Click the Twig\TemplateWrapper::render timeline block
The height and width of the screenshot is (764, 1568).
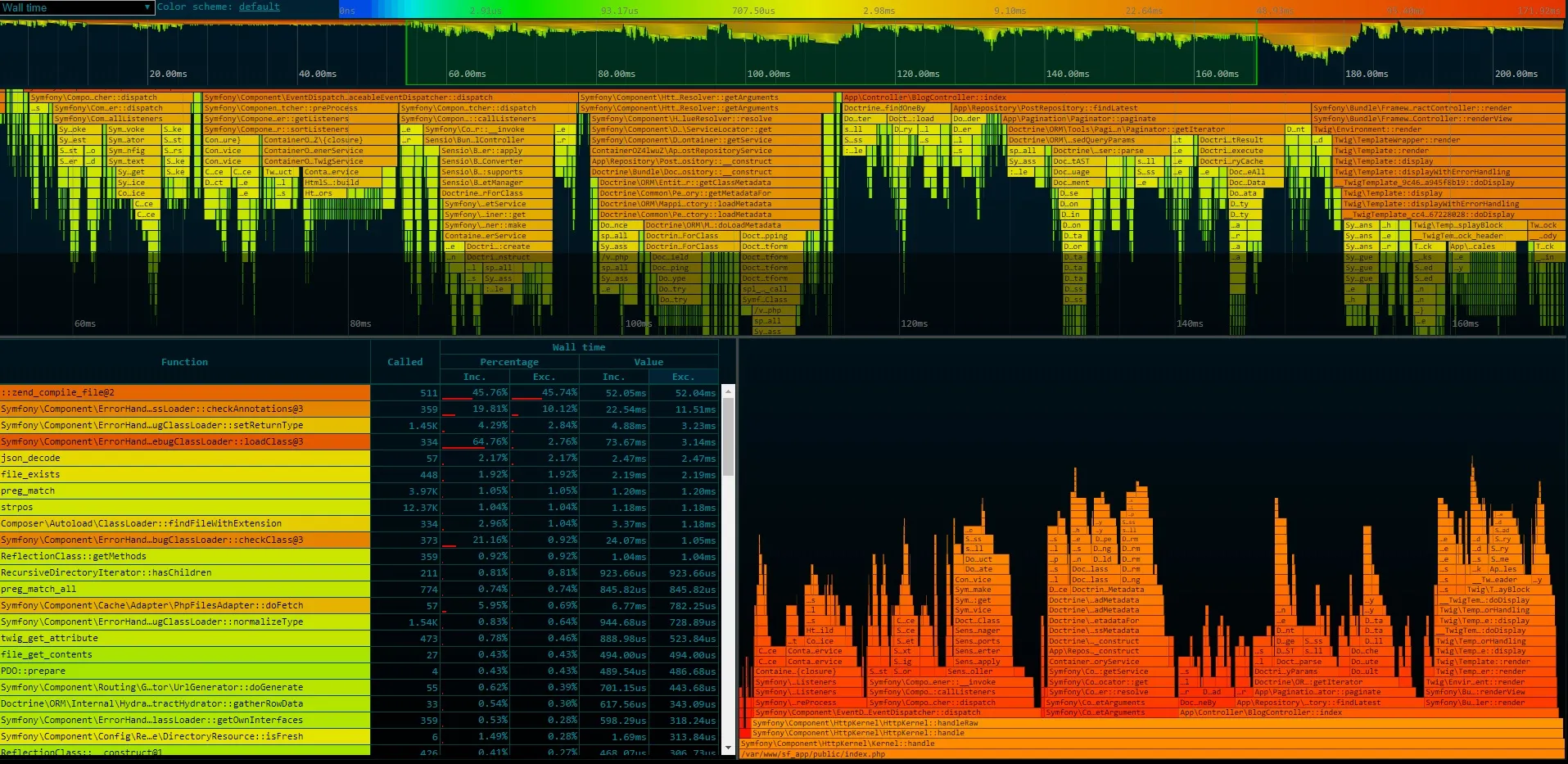click(1448, 140)
